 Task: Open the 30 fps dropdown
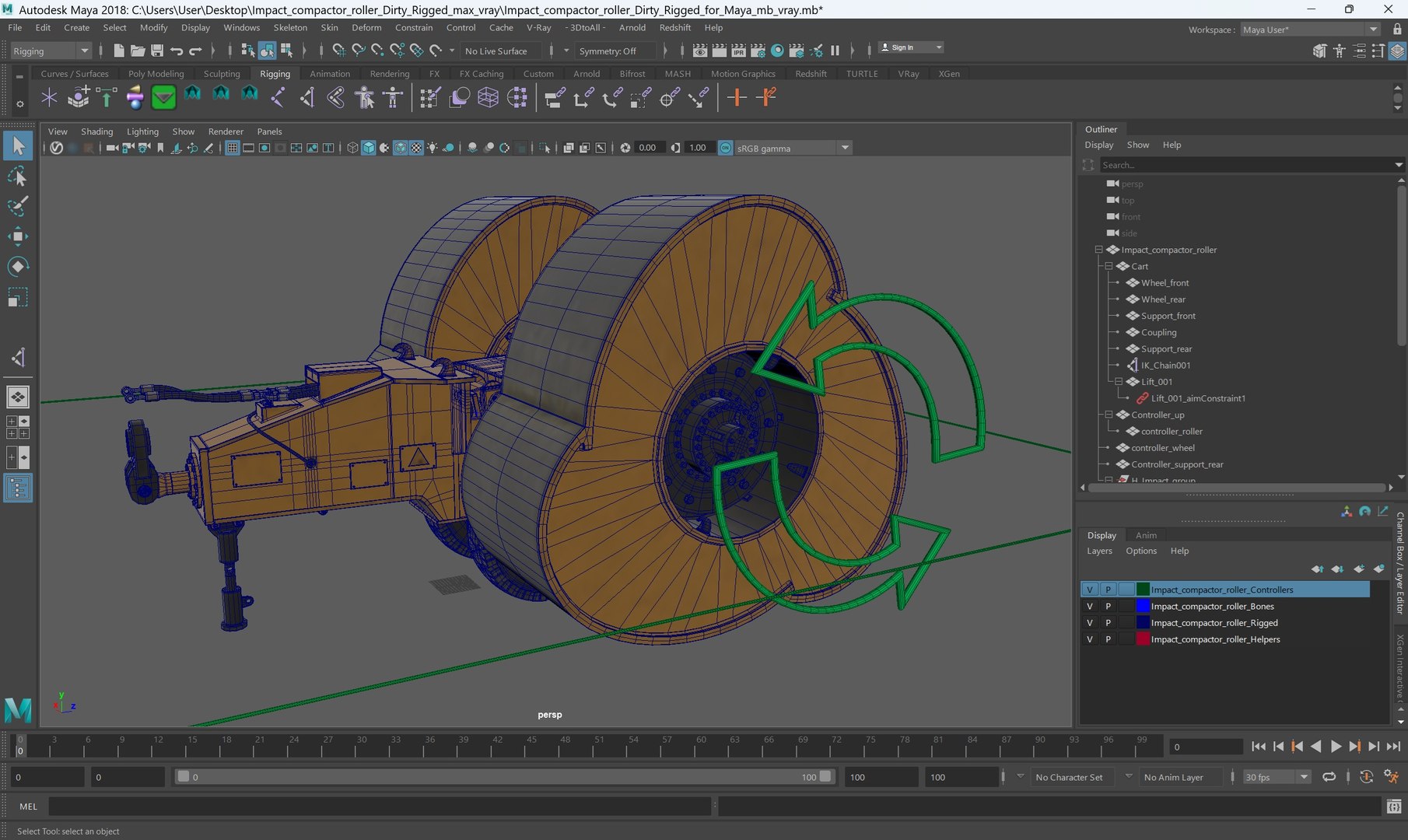[1276, 776]
